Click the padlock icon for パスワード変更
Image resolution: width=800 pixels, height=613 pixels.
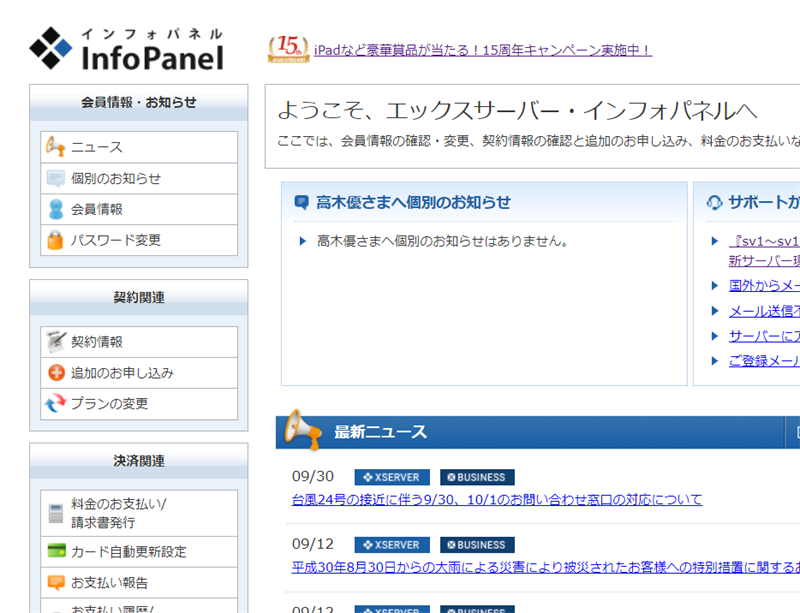pyautogui.click(x=55, y=240)
